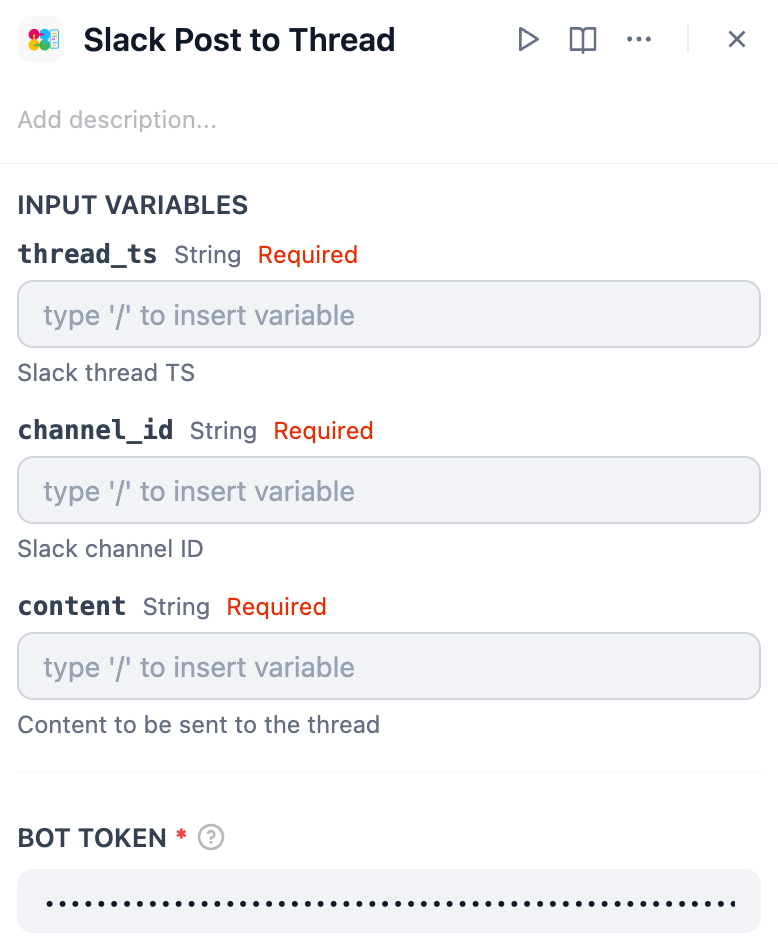Image resolution: width=778 pixels, height=950 pixels.
Task: Click the thread_ts variable name label
Action: click(x=88, y=255)
